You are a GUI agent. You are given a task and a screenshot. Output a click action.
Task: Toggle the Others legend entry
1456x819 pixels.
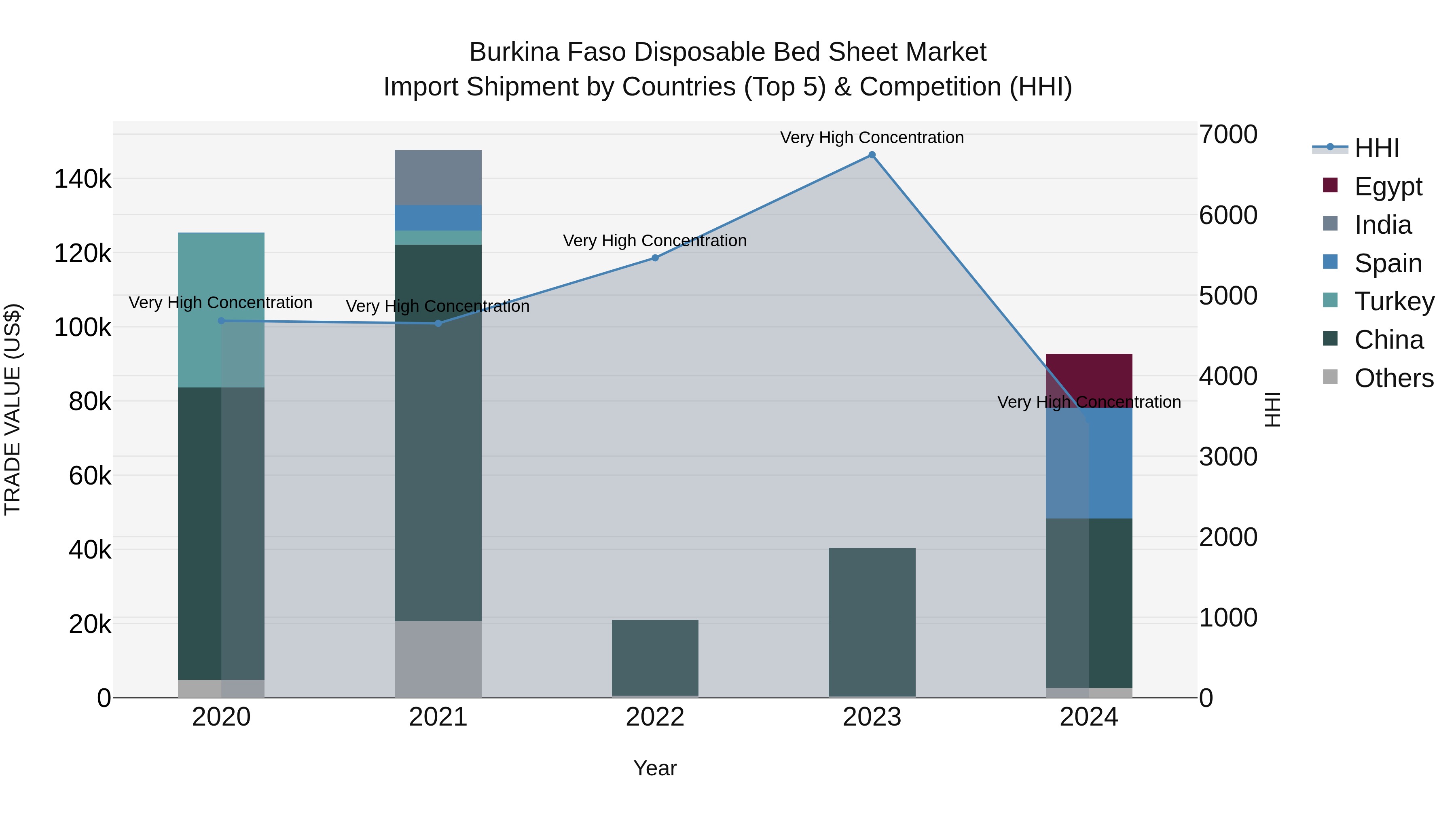pyautogui.click(x=1378, y=378)
